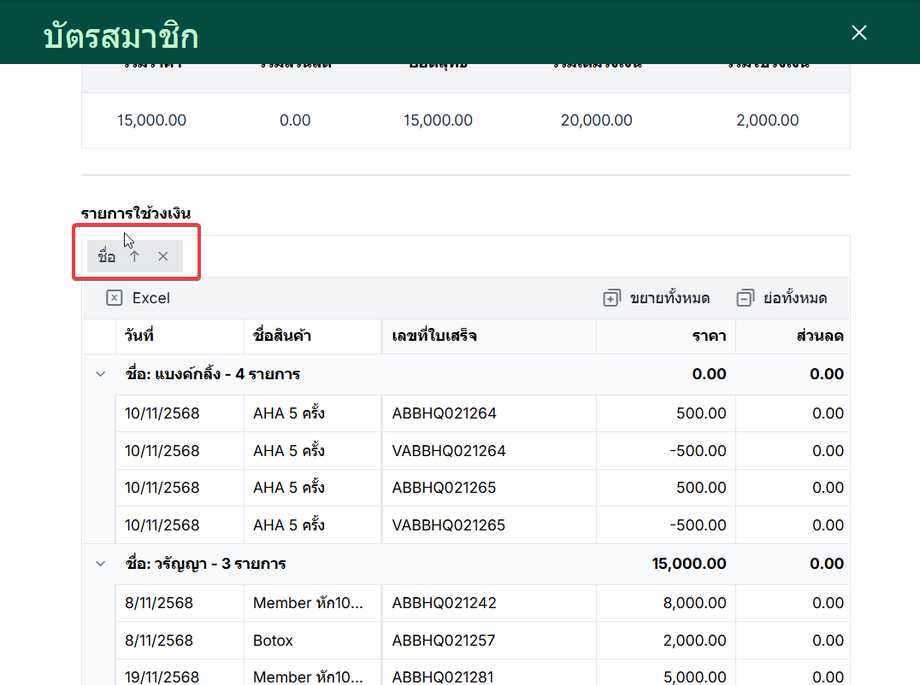The height and width of the screenshot is (685, 920).
Task: Click the ชื่อ: วรัญญา - 3 รายการ group title
Action: (x=206, y=564)
